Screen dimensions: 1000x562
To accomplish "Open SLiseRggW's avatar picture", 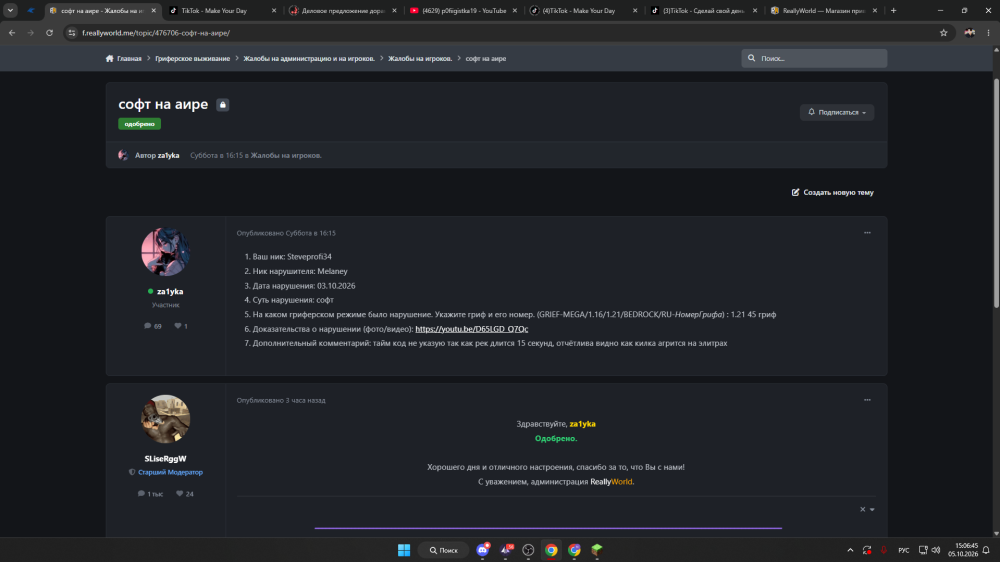I will tap(165, 419).
